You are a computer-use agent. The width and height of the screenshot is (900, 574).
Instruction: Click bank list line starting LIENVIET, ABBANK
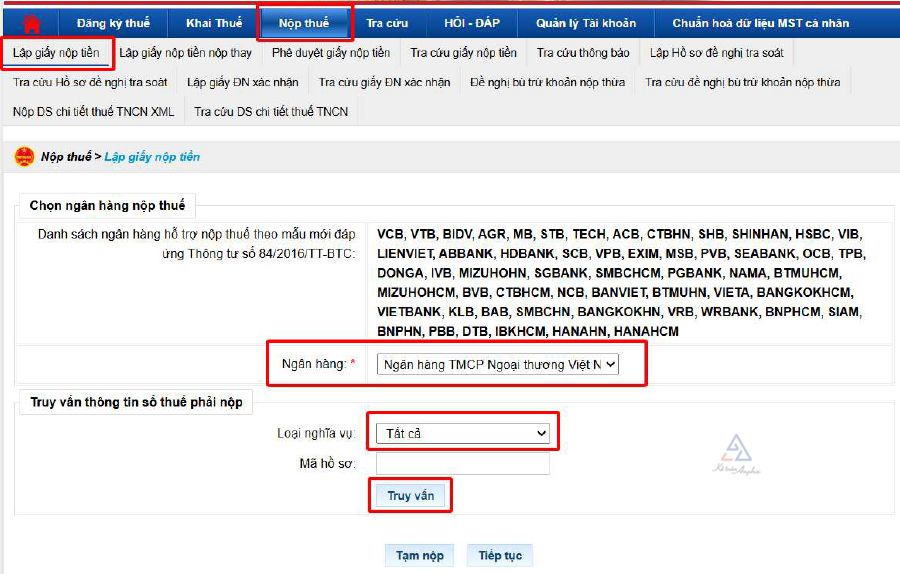[621, 253]
